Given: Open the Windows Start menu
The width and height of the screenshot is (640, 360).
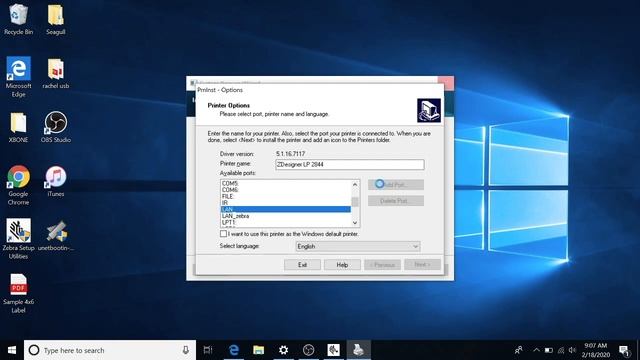Looking at the screenshot, I should 12,350.
